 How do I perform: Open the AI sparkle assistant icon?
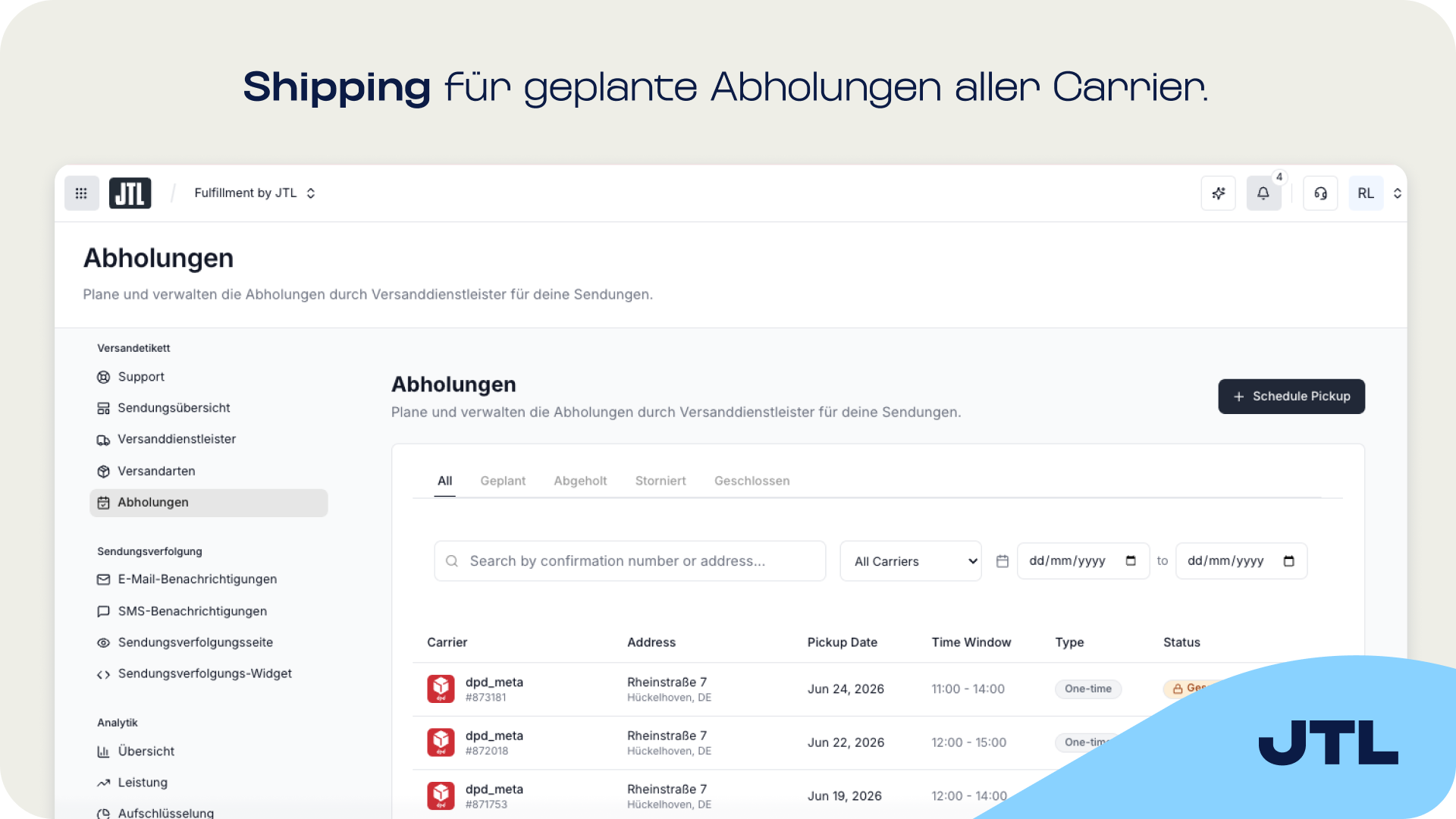[x=1218, y=193]
